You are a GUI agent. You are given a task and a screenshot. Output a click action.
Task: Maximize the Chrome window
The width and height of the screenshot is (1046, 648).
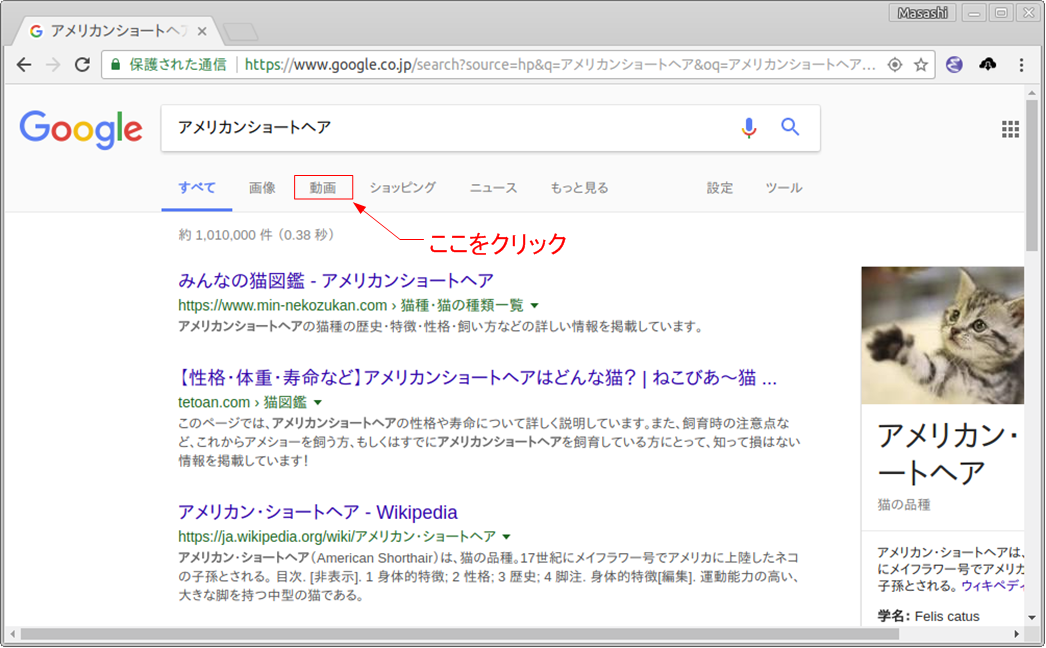click(1001, 13)
